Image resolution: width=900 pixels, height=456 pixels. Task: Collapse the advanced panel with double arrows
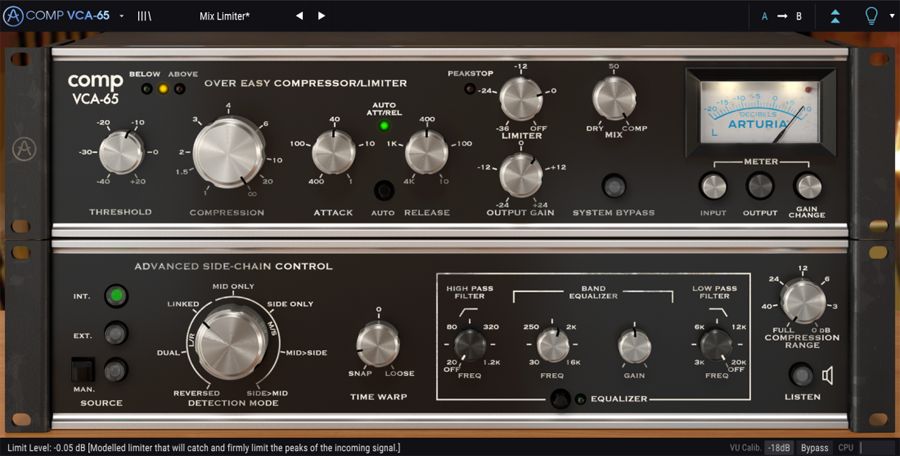[835, 16]
